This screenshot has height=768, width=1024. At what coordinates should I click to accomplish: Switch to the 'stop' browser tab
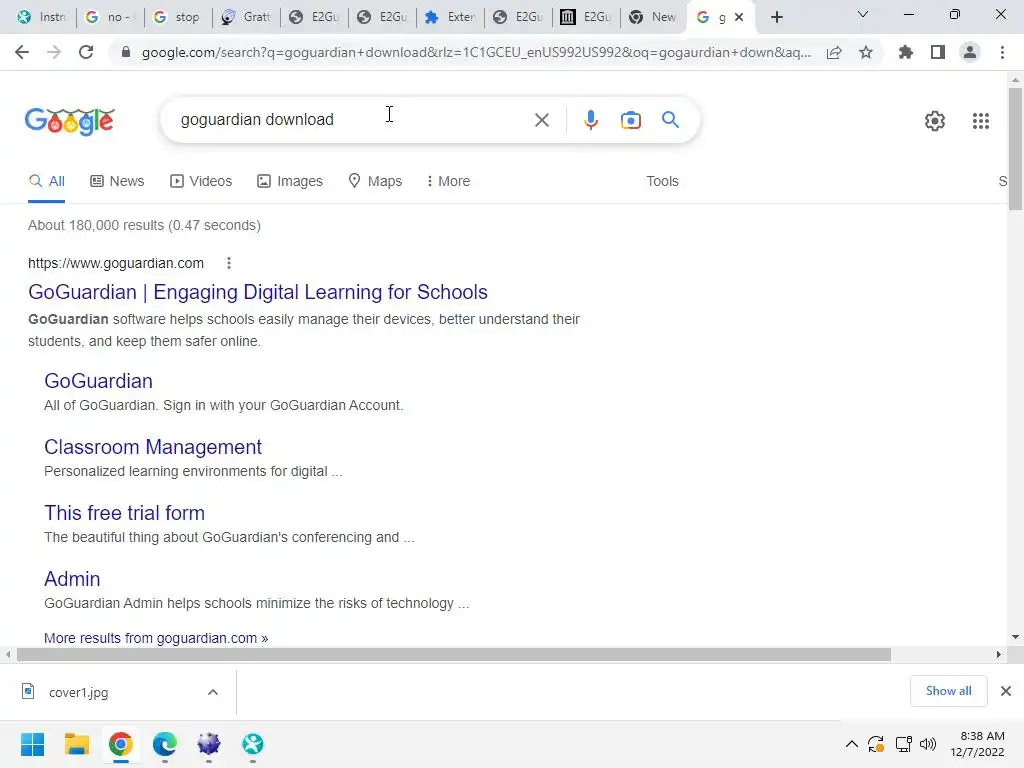[177, 17]
